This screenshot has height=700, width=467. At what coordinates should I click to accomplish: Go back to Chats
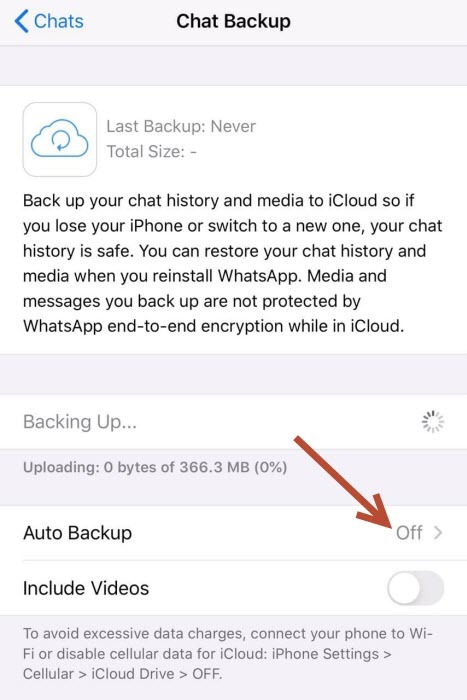49,21
